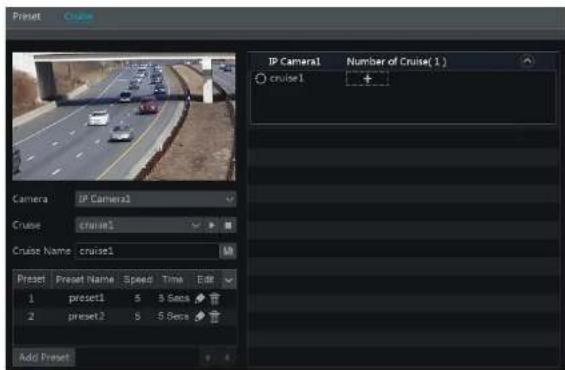Click the Cruise Name input field

click(146, 251)
